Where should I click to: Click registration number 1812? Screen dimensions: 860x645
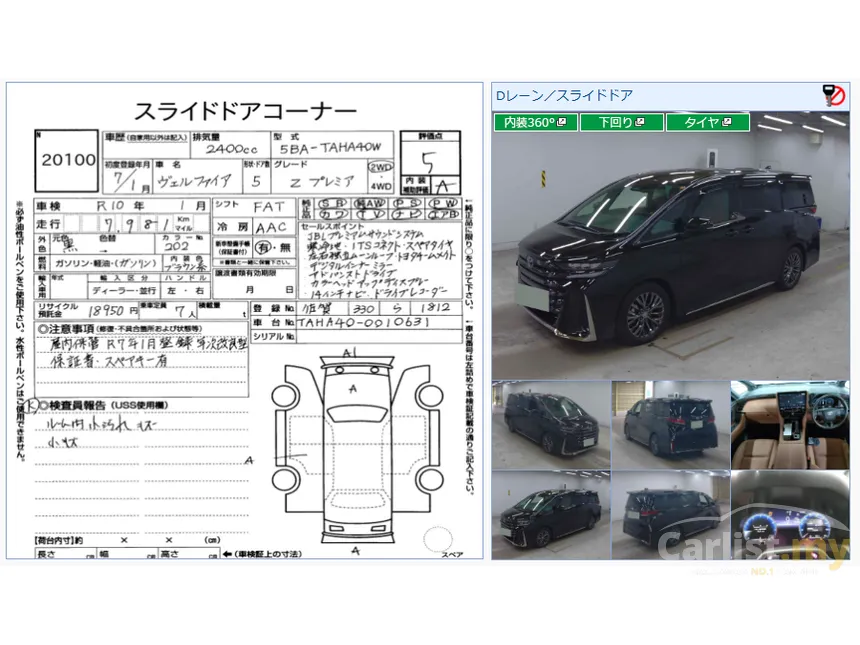pyautogui.click(x=435, y=308)
